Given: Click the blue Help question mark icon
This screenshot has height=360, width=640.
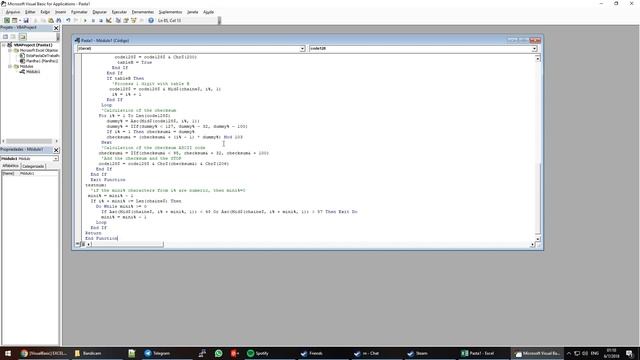Looking at the screenshot, I should pos(151,20).
